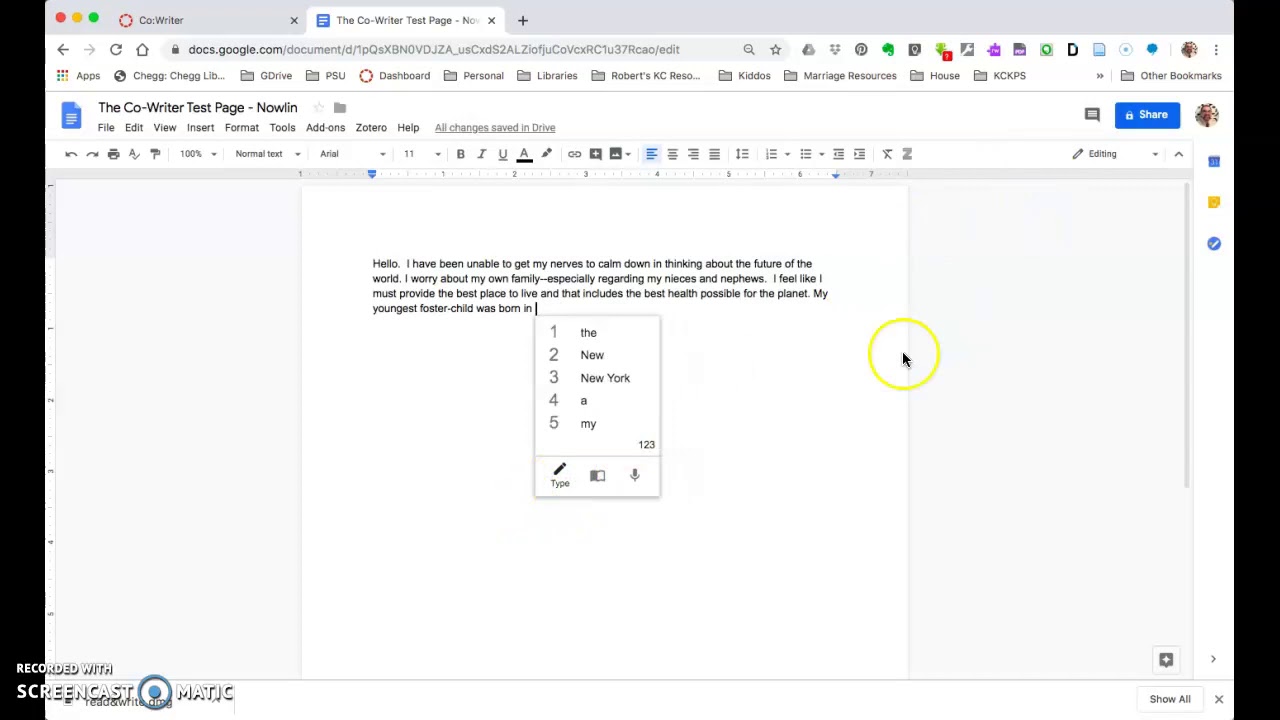
Task: Click the Justify alignment icon
Action: 714,154
